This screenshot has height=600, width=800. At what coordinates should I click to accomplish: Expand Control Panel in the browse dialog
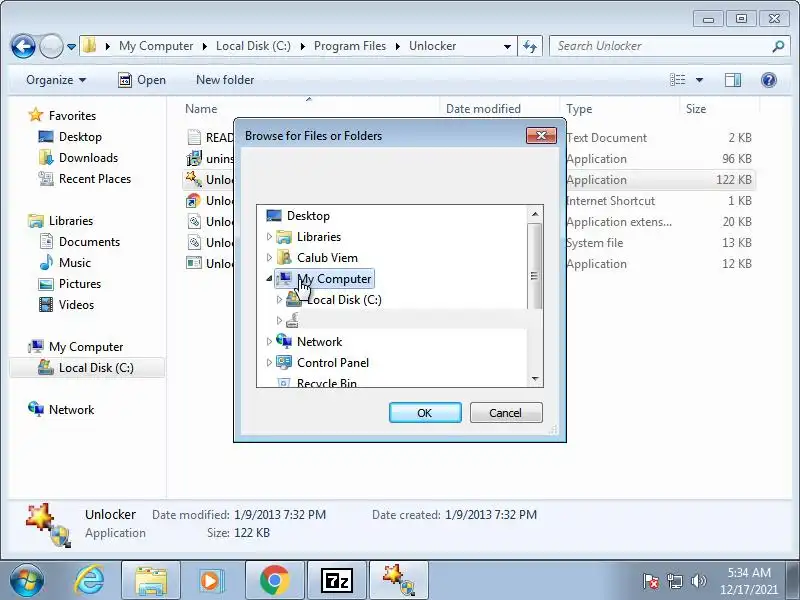point(269,363)
